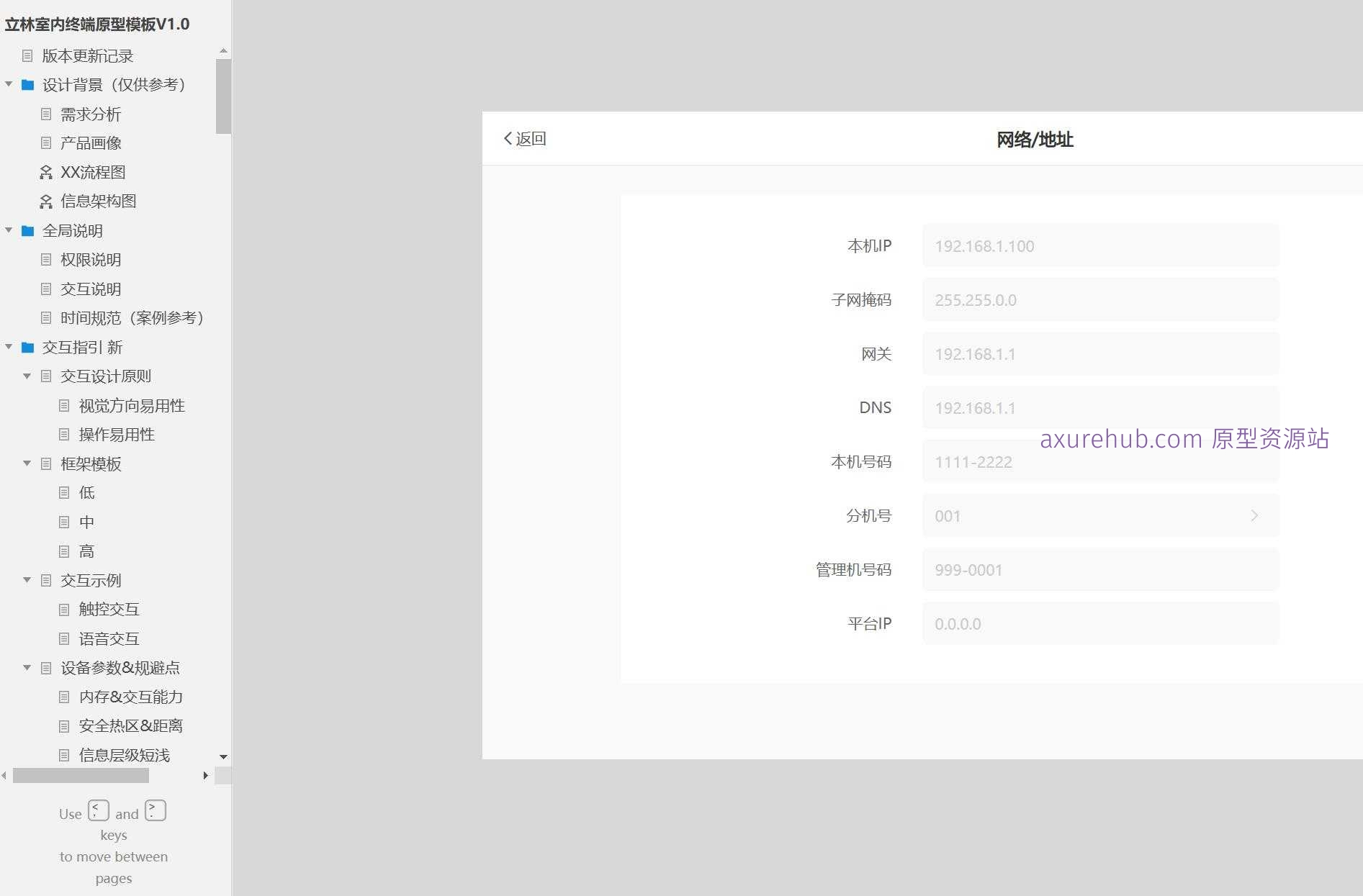This screenshot has width=1363, height=896.
Task: Open the 分机号 selector chevron
Action: [1254, 515]
